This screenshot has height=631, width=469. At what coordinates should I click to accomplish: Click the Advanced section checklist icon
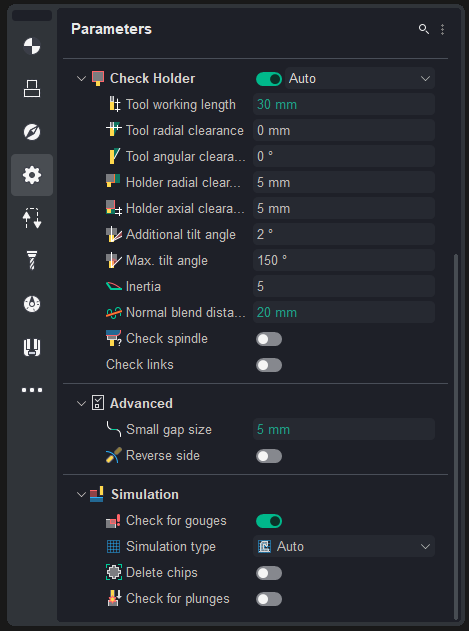click(98, 403)
